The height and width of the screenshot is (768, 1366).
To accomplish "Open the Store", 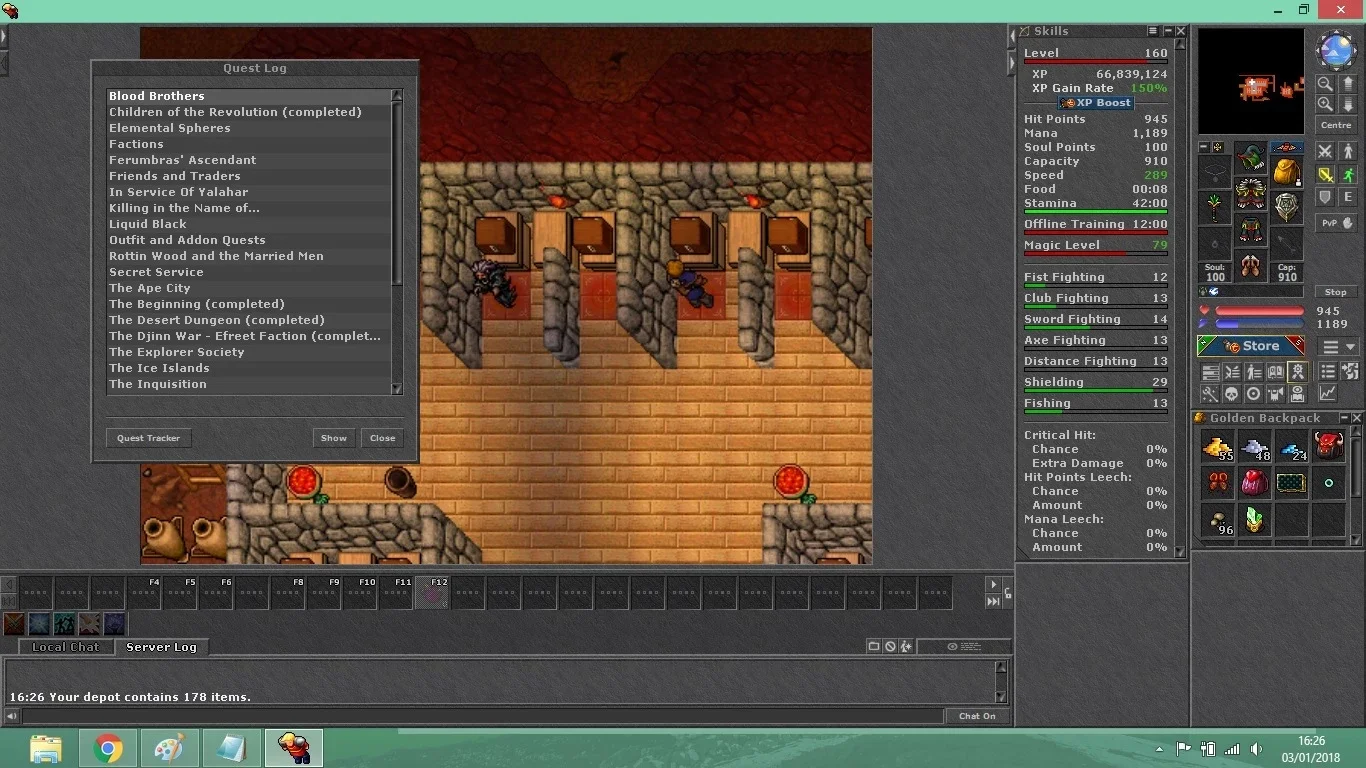I will (1250, 345).
